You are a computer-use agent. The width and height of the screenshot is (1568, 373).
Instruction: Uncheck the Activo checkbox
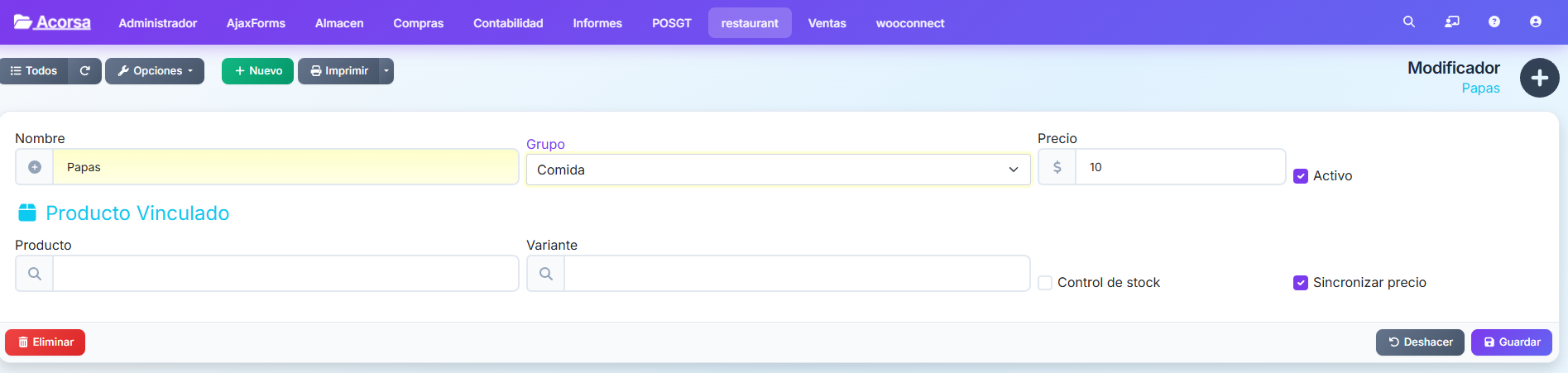pos(1301,176)
